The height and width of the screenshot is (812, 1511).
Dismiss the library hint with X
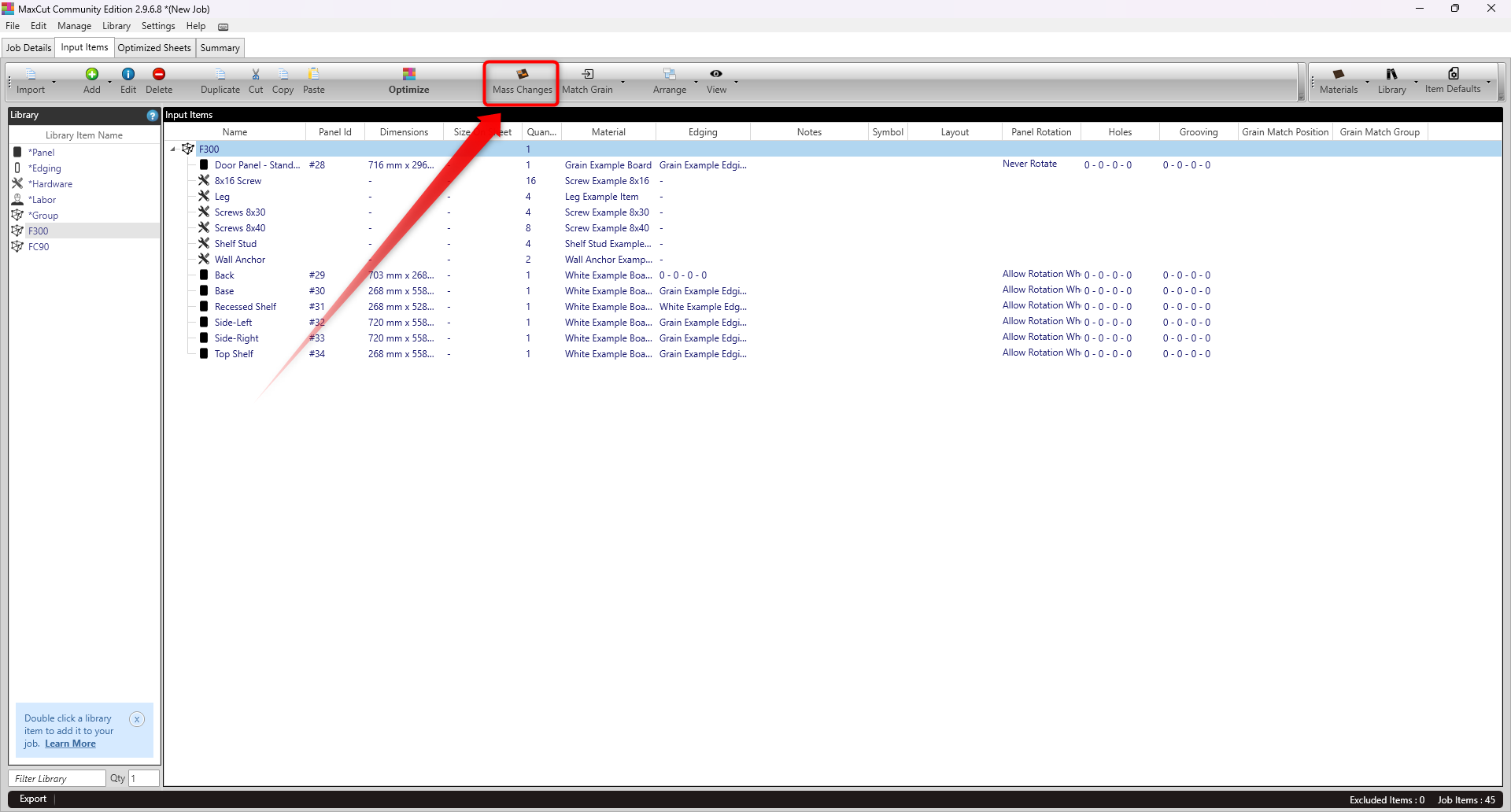pos(137,719)
